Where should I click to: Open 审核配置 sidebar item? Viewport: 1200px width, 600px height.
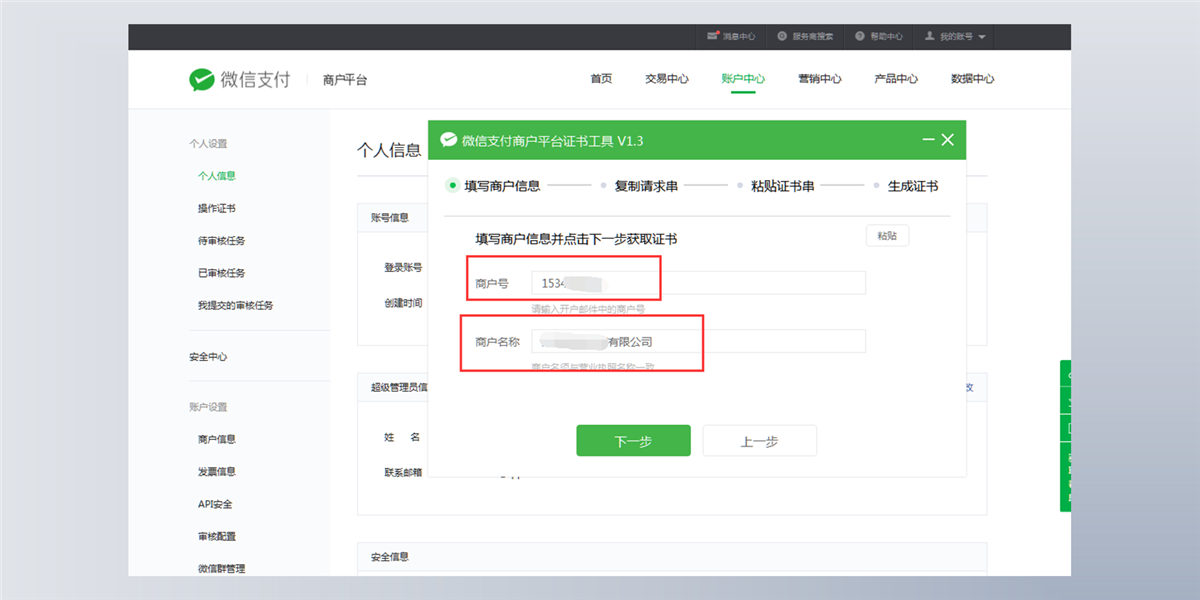[217, 537]
